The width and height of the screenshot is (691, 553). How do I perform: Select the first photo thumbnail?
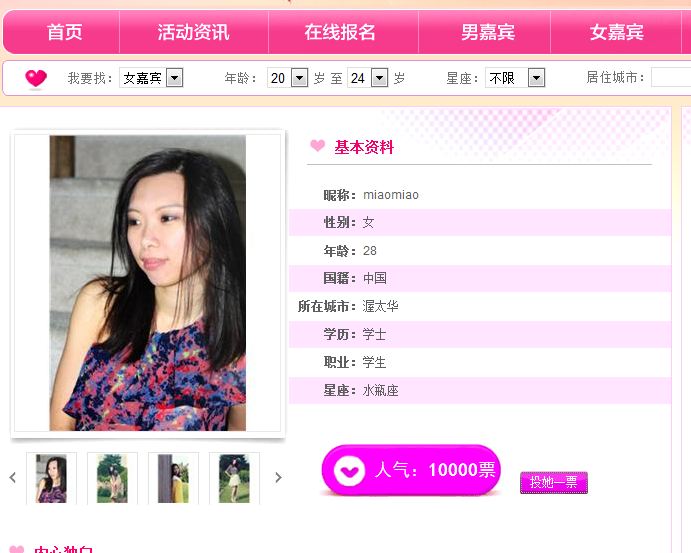pos(51,478)
